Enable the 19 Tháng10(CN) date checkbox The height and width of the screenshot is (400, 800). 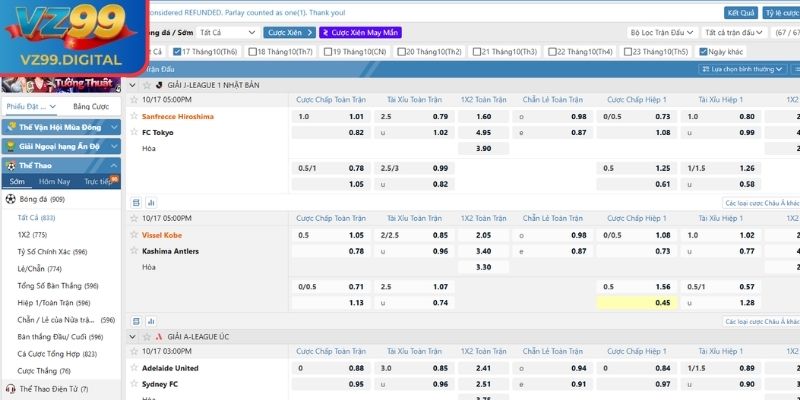[328, 52]
